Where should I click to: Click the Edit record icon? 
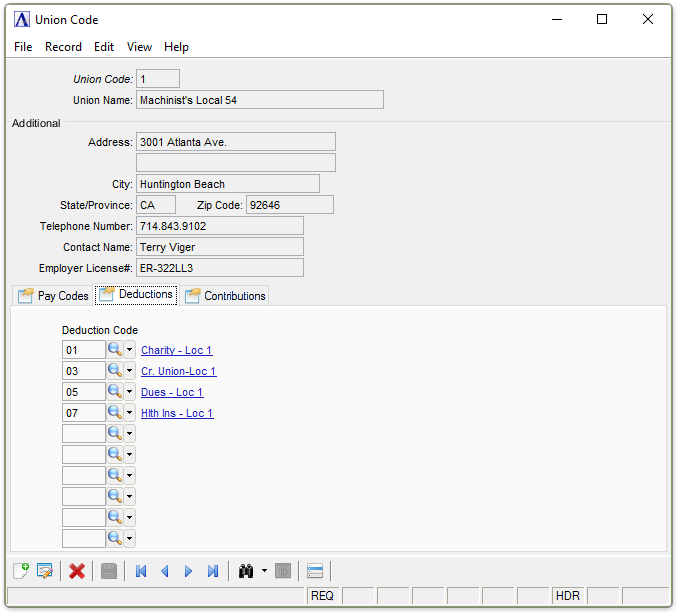pos(45,571)
